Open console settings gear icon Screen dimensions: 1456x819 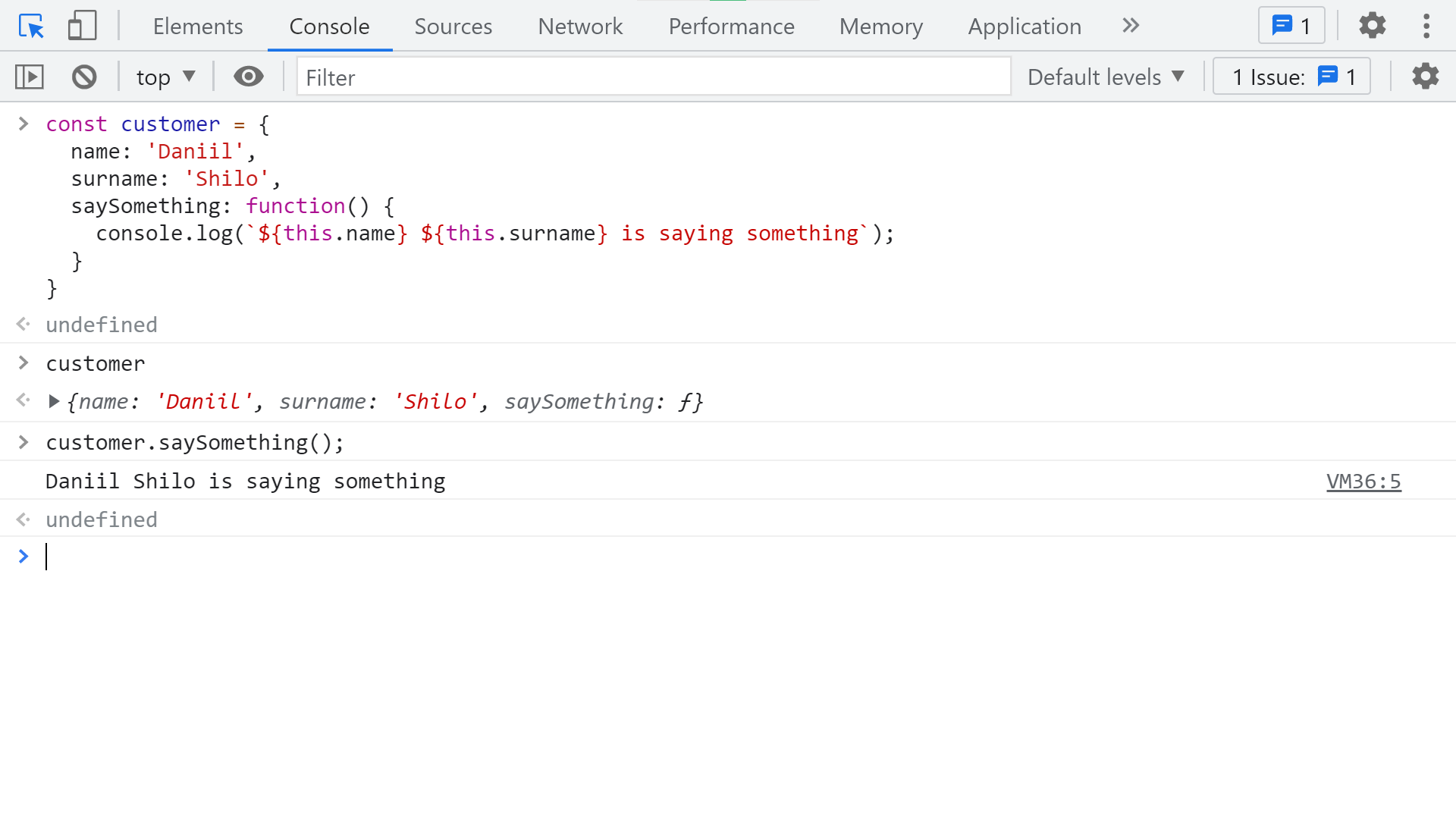click(1425, 77)
